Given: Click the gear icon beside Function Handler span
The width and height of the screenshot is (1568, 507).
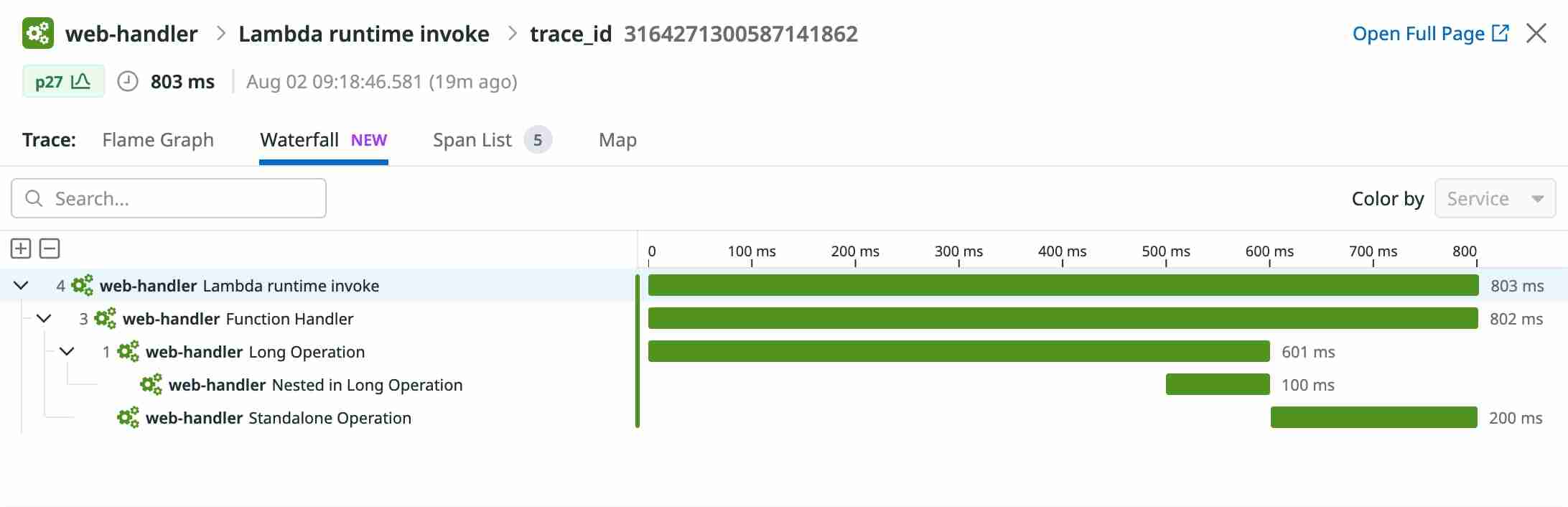Looking at the screenshot, I should [106, 318].
